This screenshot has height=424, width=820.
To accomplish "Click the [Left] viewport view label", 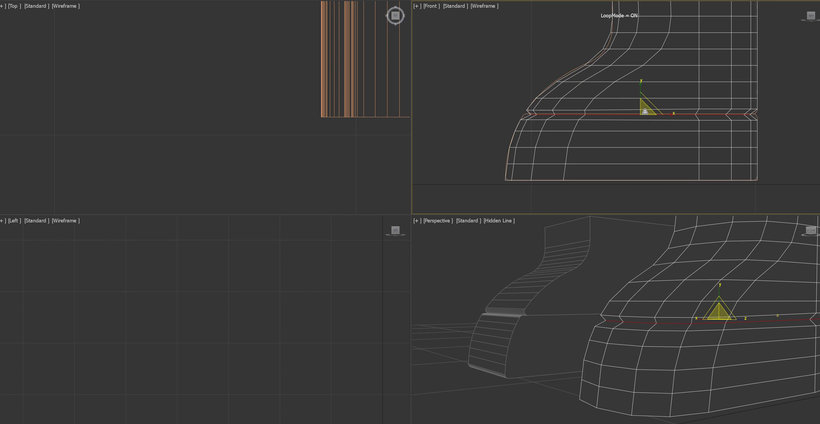I will point(13,220).
